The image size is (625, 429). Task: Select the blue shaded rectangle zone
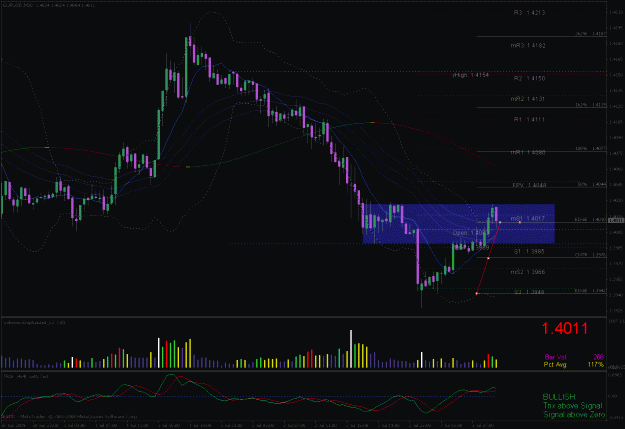tap(459, 224)
